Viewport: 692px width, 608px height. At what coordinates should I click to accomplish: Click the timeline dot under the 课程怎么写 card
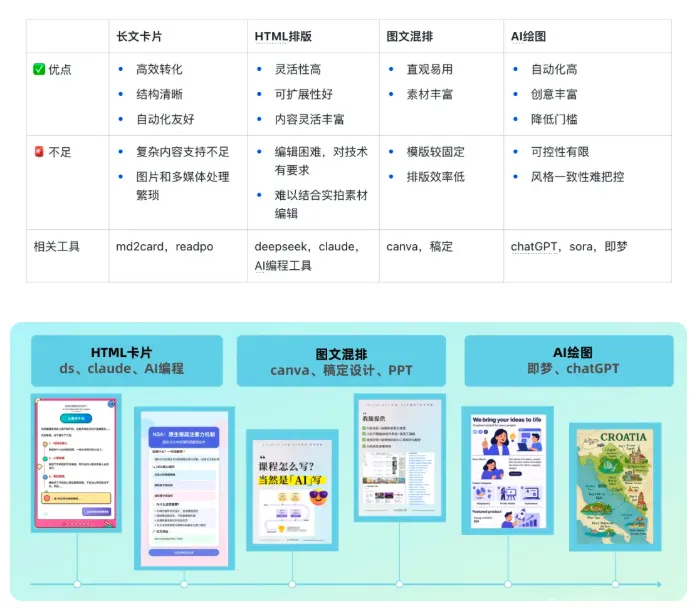[x=292, y=584]
